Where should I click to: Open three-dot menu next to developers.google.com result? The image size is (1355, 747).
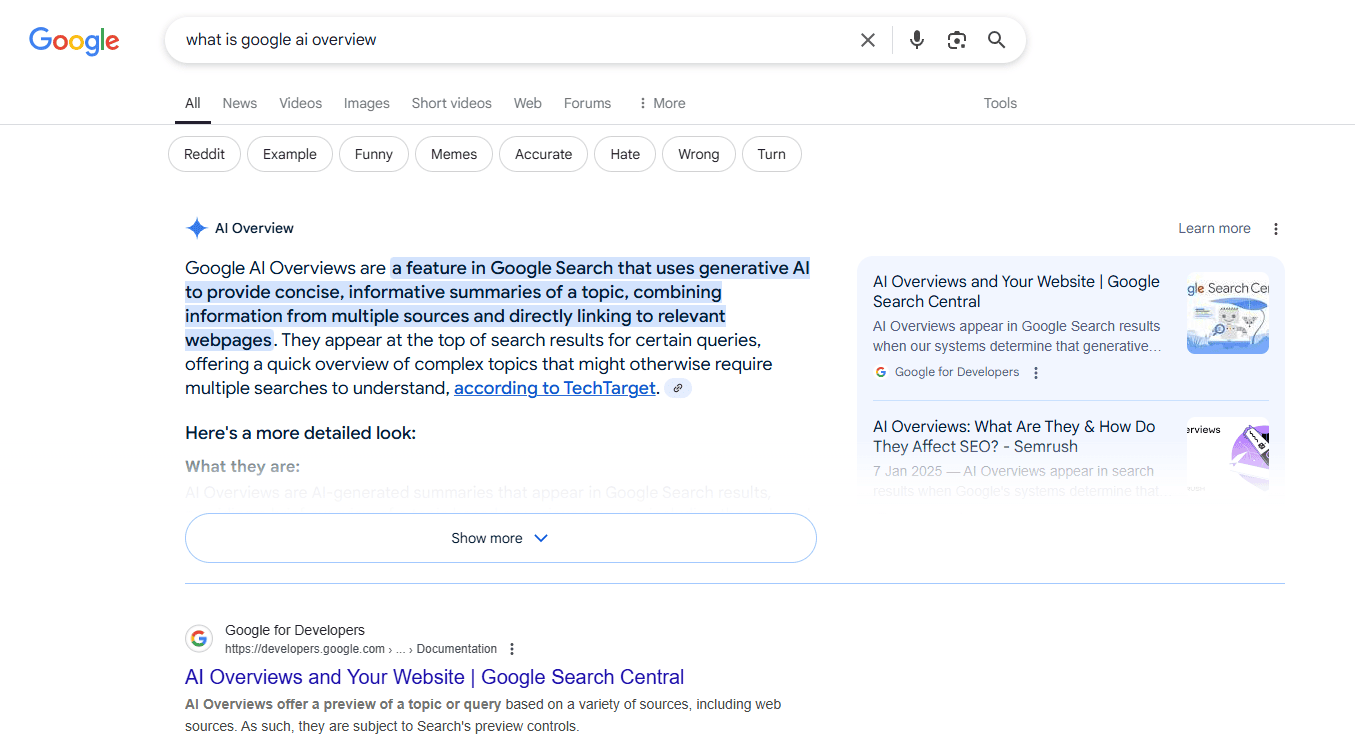512,649
